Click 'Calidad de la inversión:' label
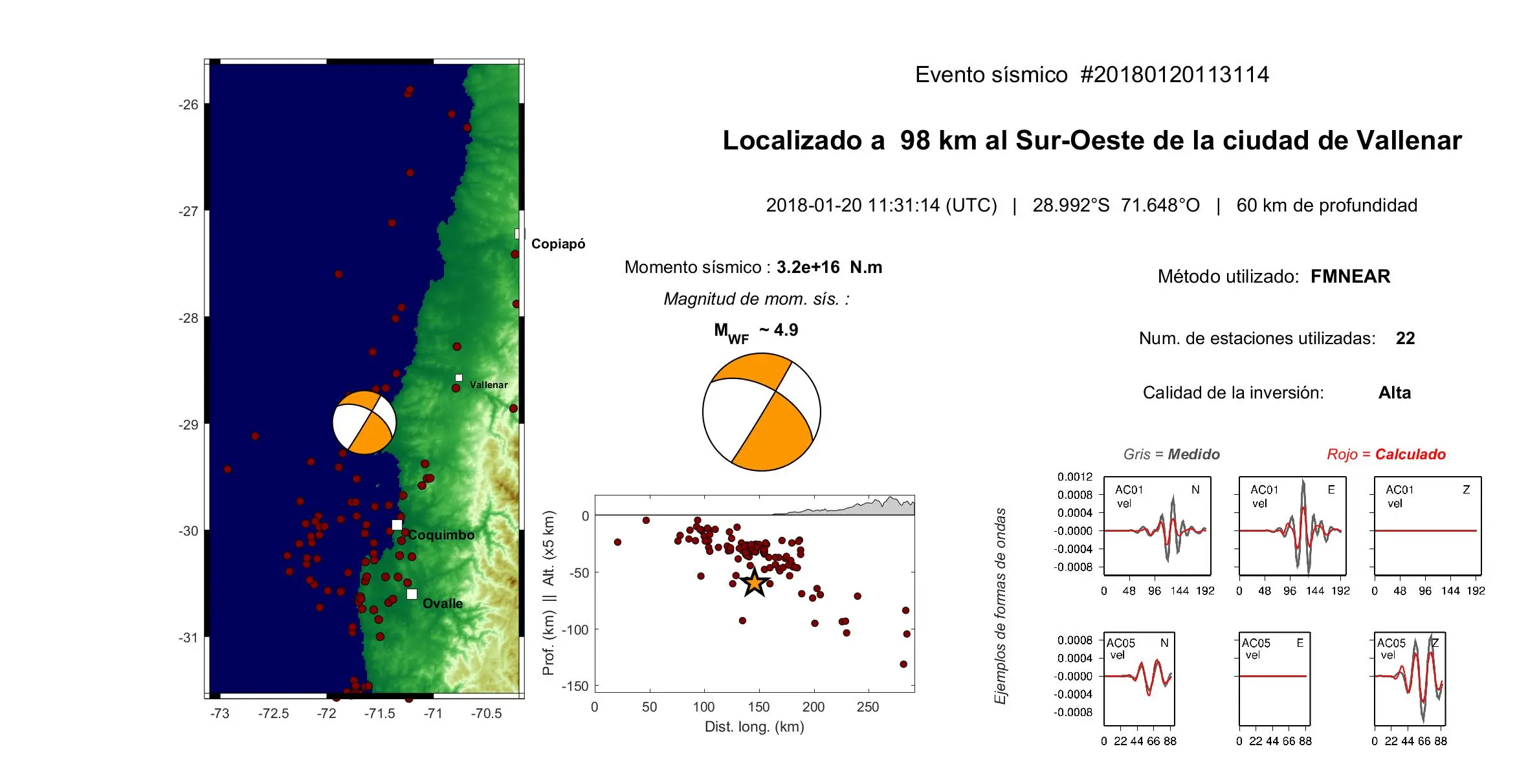This screenshot has height=784, width=1539. [x=1234, y=393]
